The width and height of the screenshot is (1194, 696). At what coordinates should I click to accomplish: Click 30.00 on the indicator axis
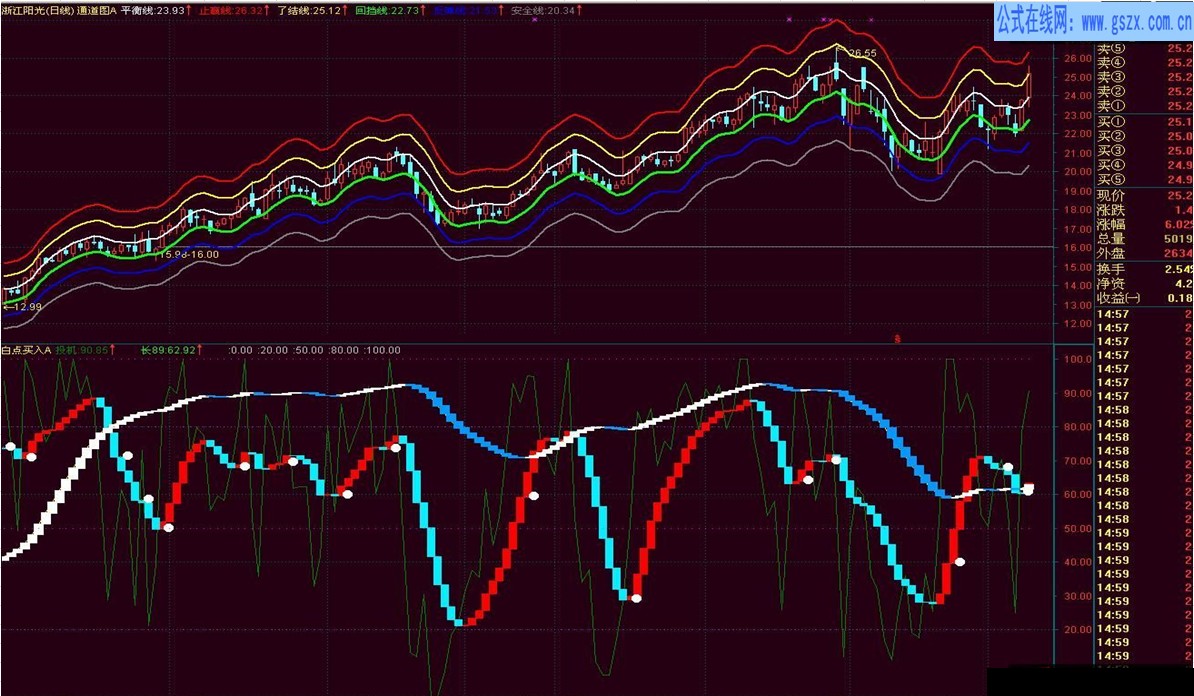1078,596
